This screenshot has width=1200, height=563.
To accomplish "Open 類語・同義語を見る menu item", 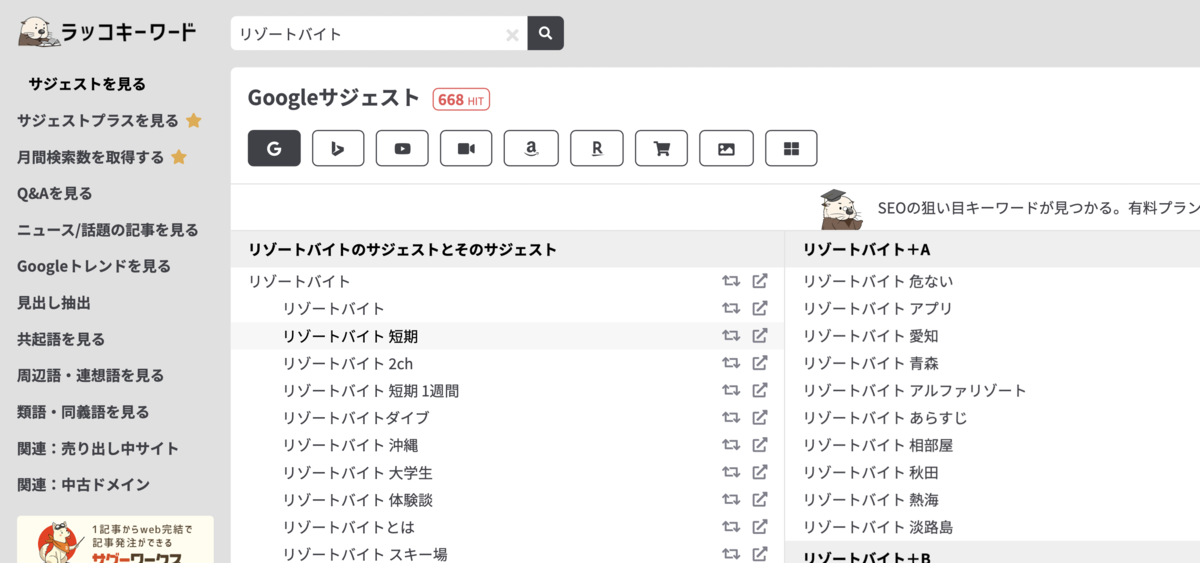I will (83, 412).
